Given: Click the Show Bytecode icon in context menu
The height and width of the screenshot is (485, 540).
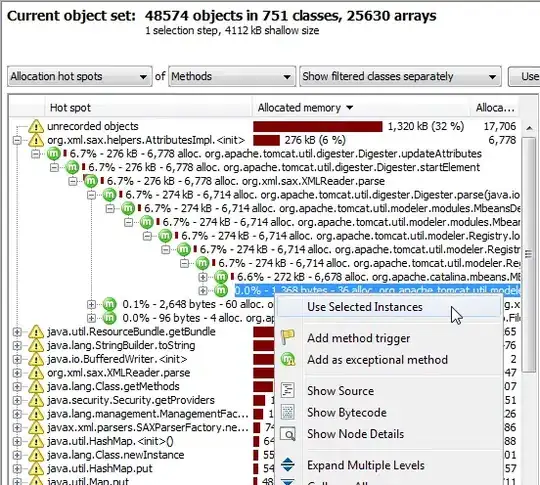Looking at the screenshot, I should pos(287,412).
